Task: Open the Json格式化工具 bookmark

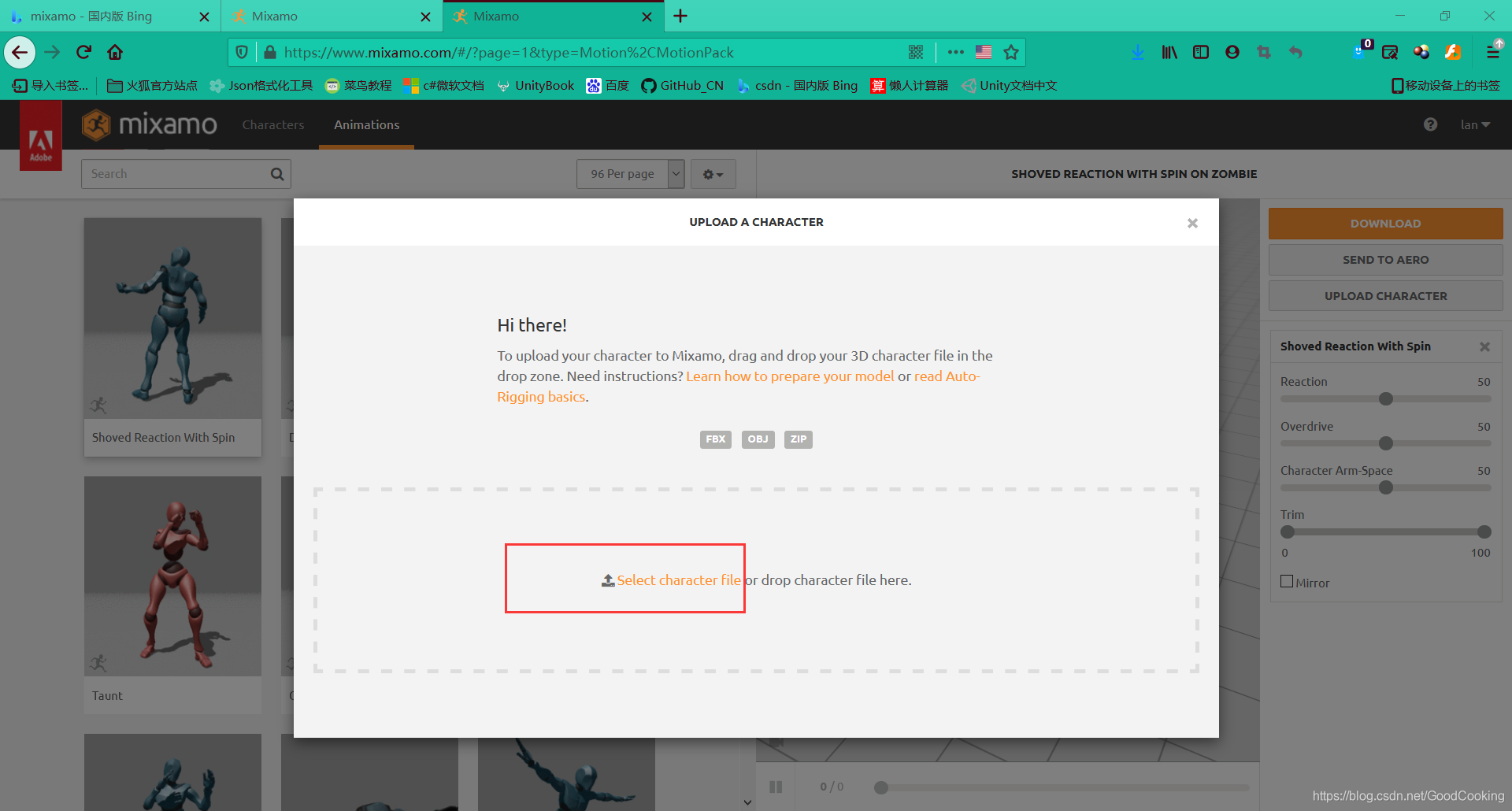Action: tap(261, 86)
